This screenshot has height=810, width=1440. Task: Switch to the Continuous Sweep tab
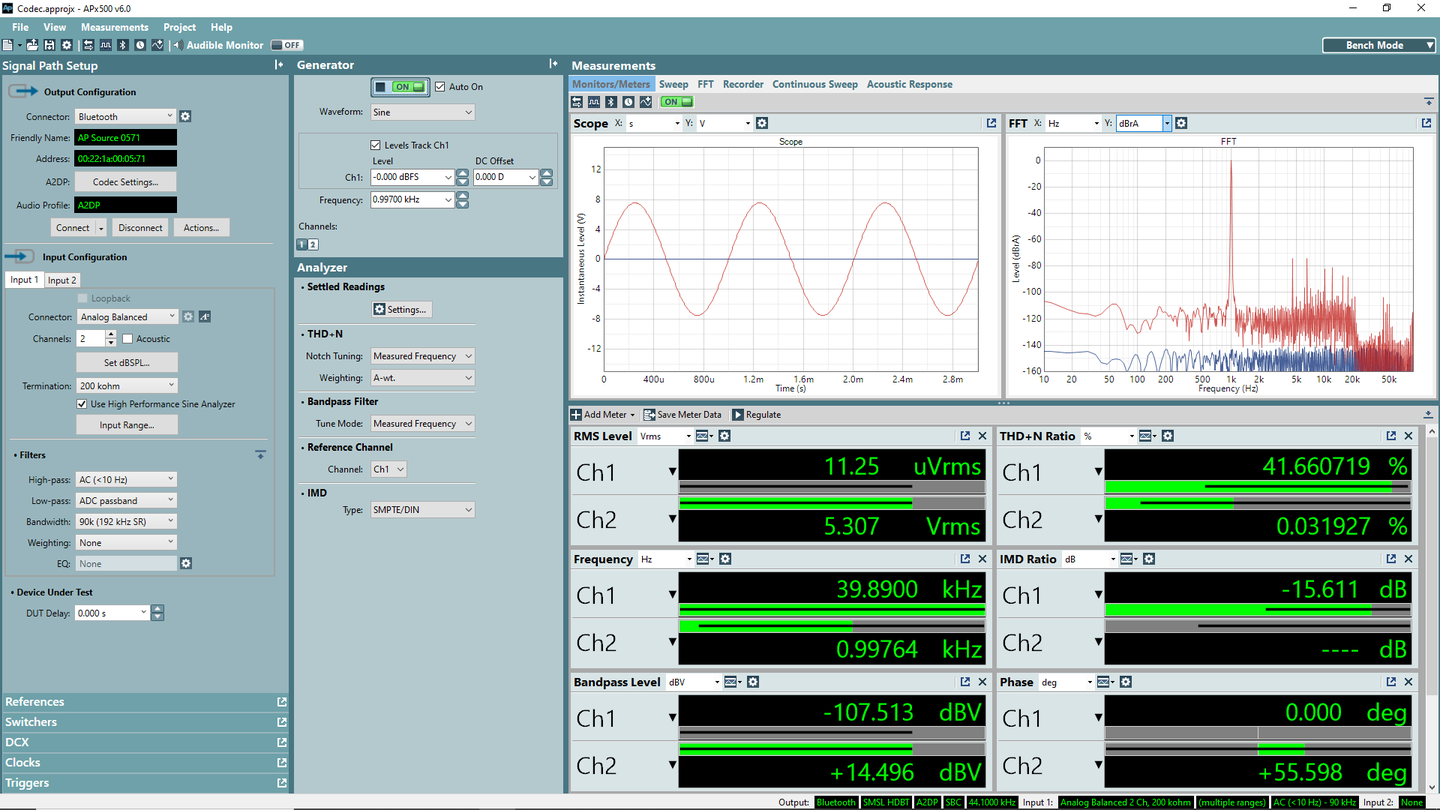pyautogui.click(x=814, y=84)
